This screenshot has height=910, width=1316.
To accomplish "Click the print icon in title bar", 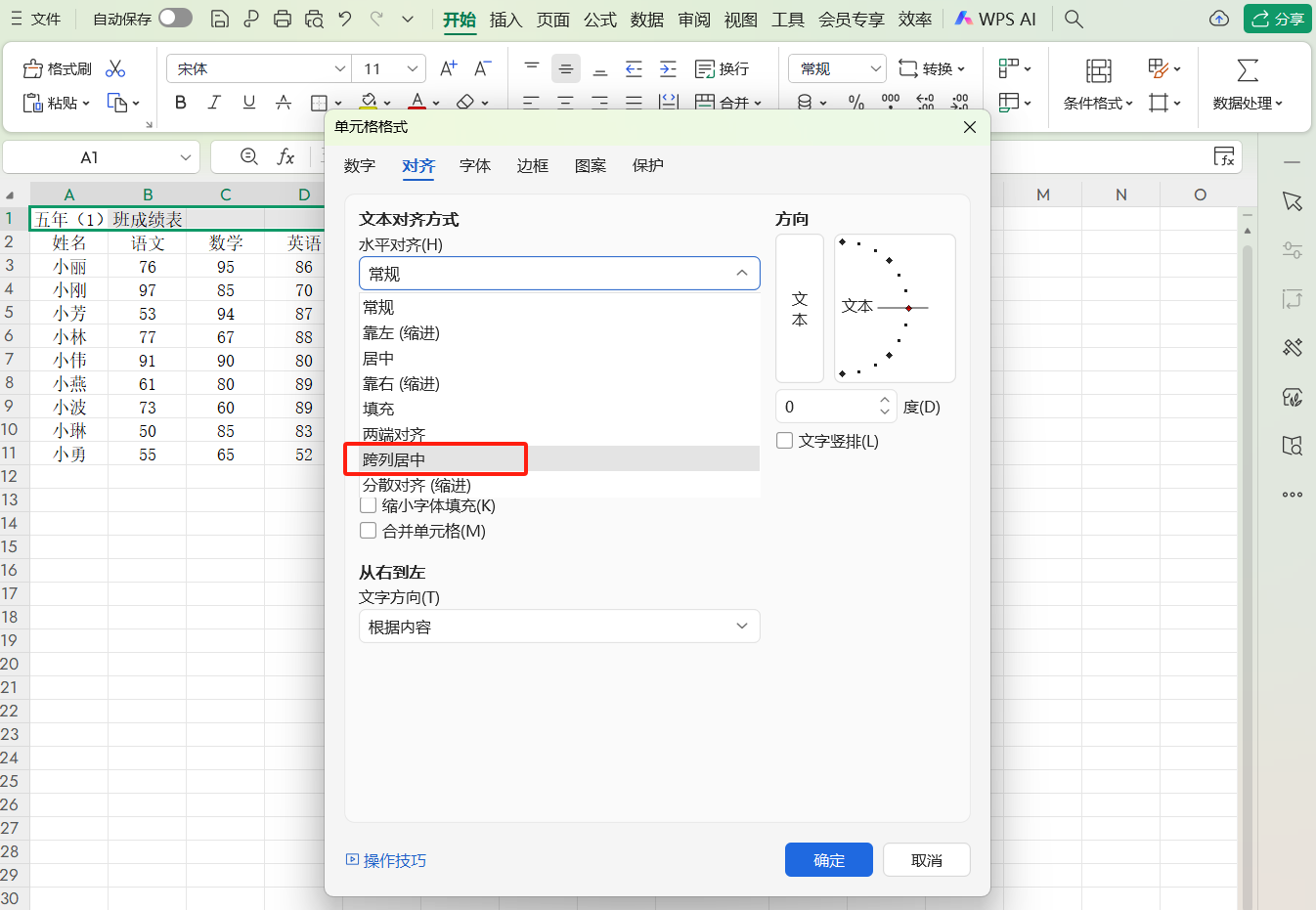I will [283, 19].
